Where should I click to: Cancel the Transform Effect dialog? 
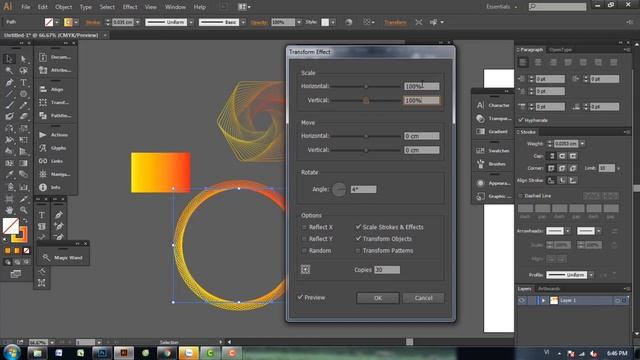(x=423, y=298)
